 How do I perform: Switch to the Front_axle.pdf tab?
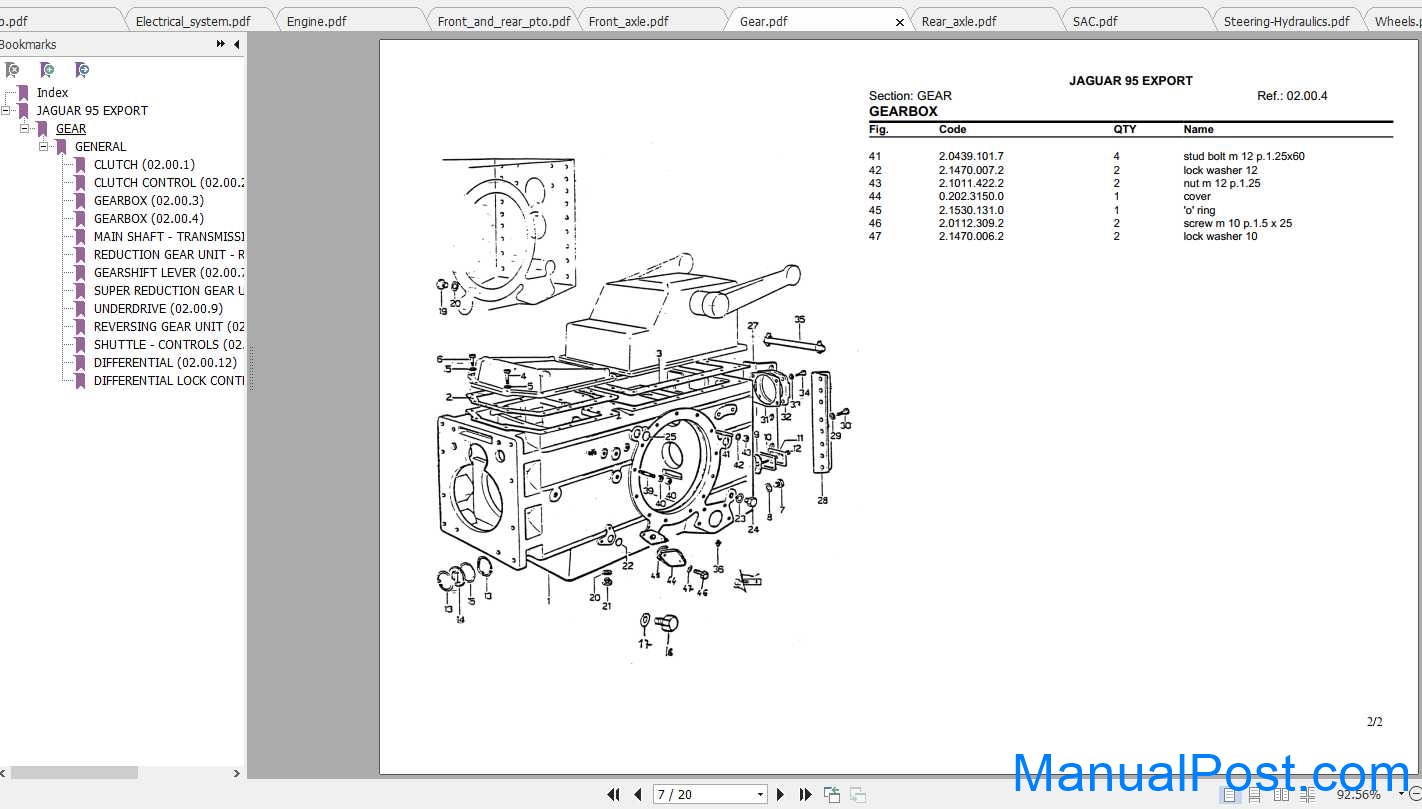(x=629, y=21)
